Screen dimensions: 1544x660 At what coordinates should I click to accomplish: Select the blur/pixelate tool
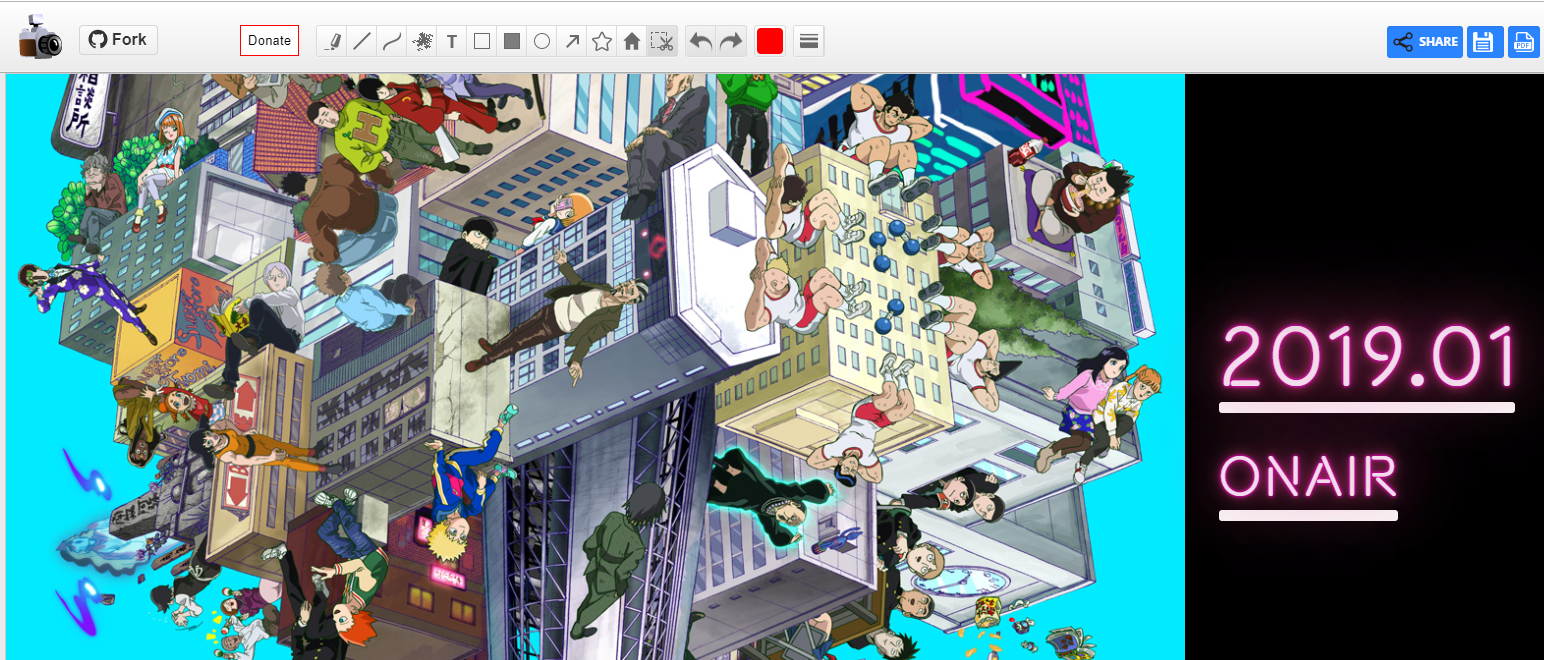[422, 41]
